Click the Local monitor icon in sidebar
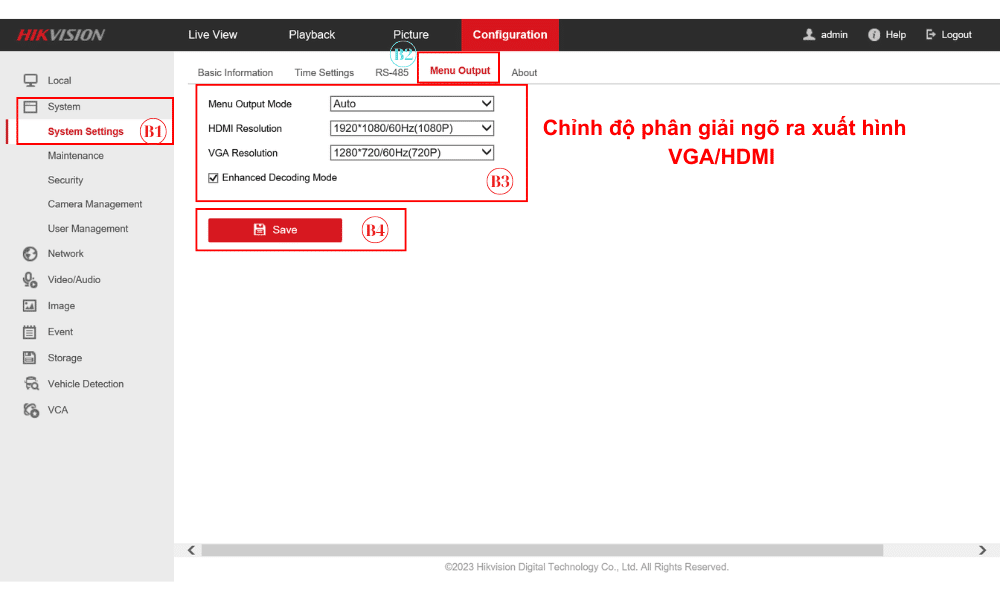Screen dimensions: 1000x600 (x=30, y=80)
